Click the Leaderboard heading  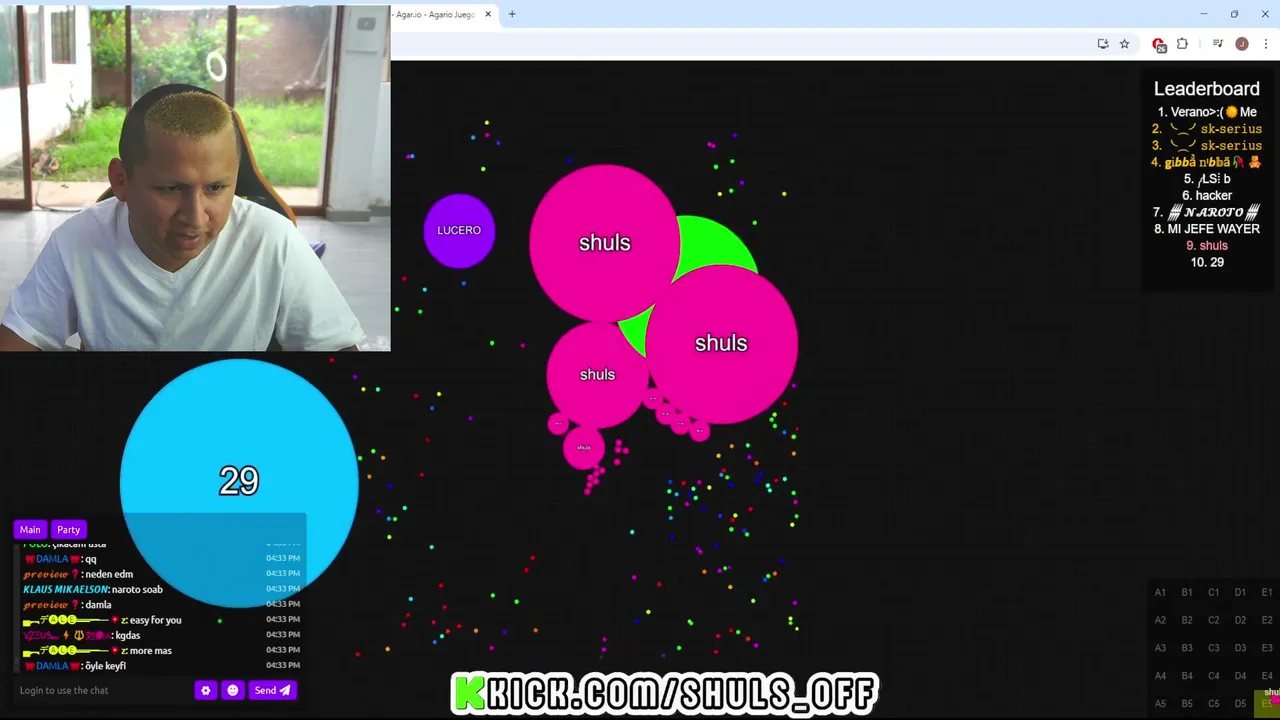[1207, 89]
